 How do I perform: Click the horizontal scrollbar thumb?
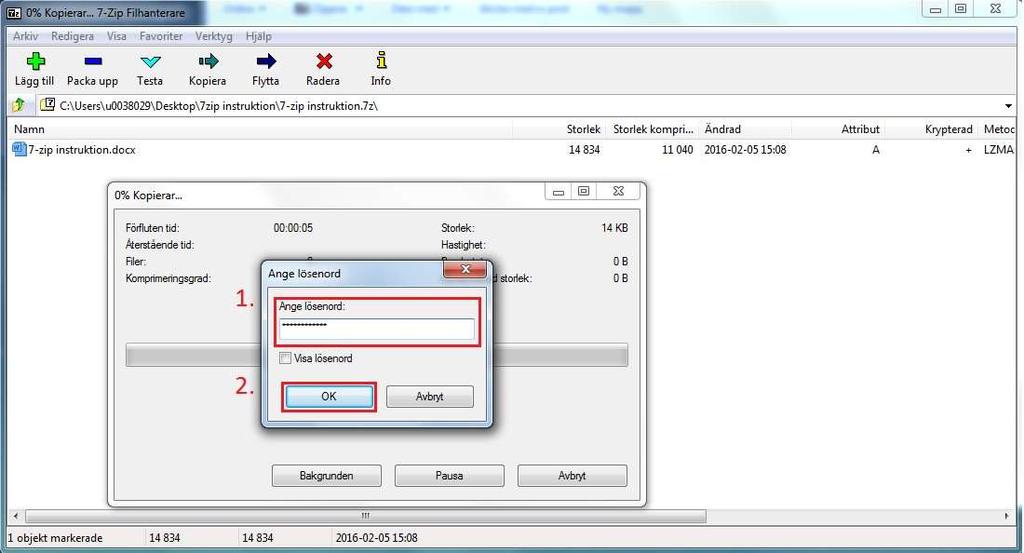tap(366, 516)
